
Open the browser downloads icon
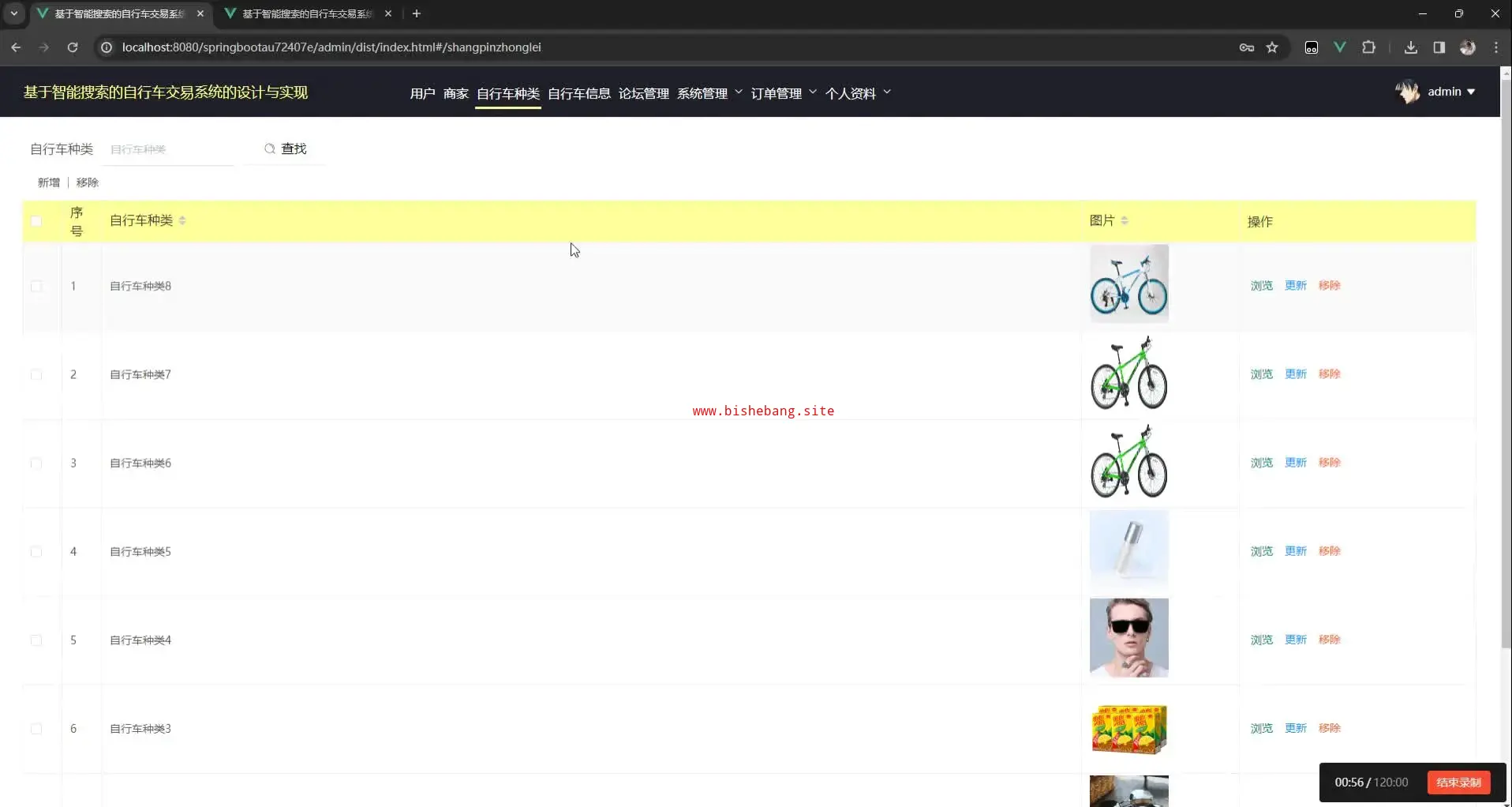1411,47
